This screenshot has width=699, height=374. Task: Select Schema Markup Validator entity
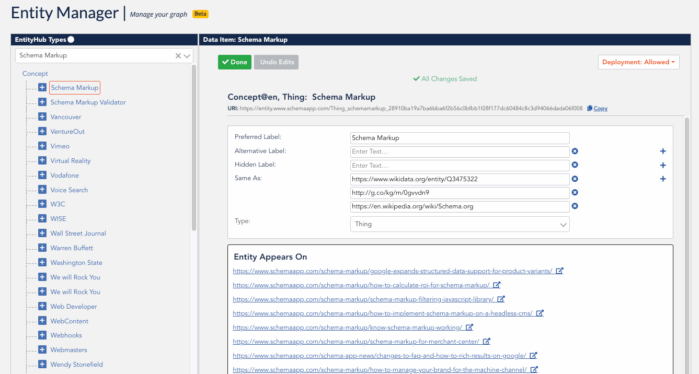[88, 102]
